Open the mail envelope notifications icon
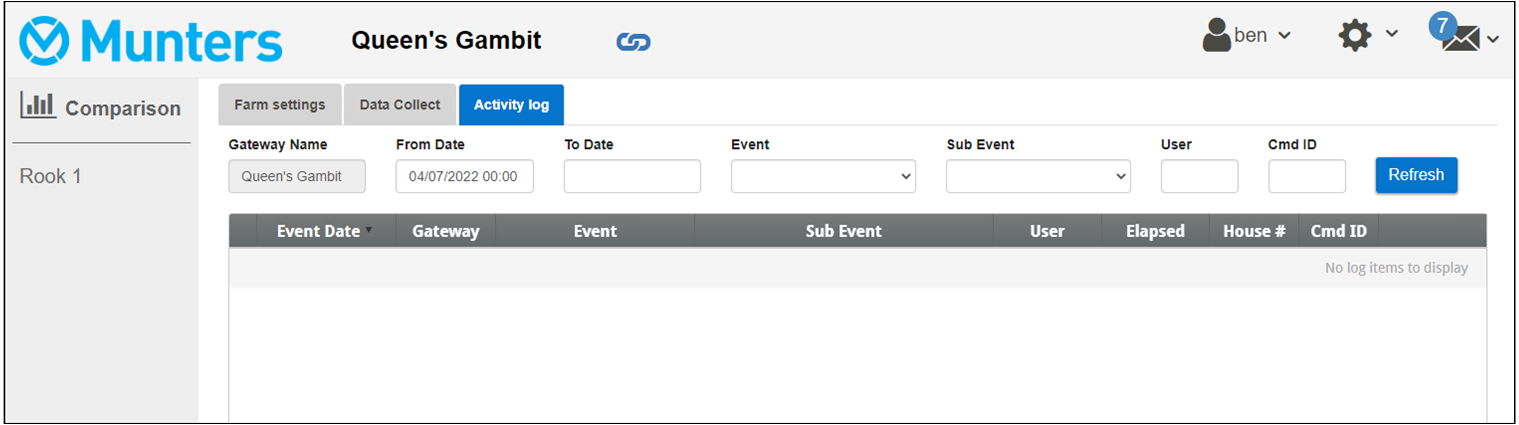The image size is (1519, 425). click(1461, 40)
